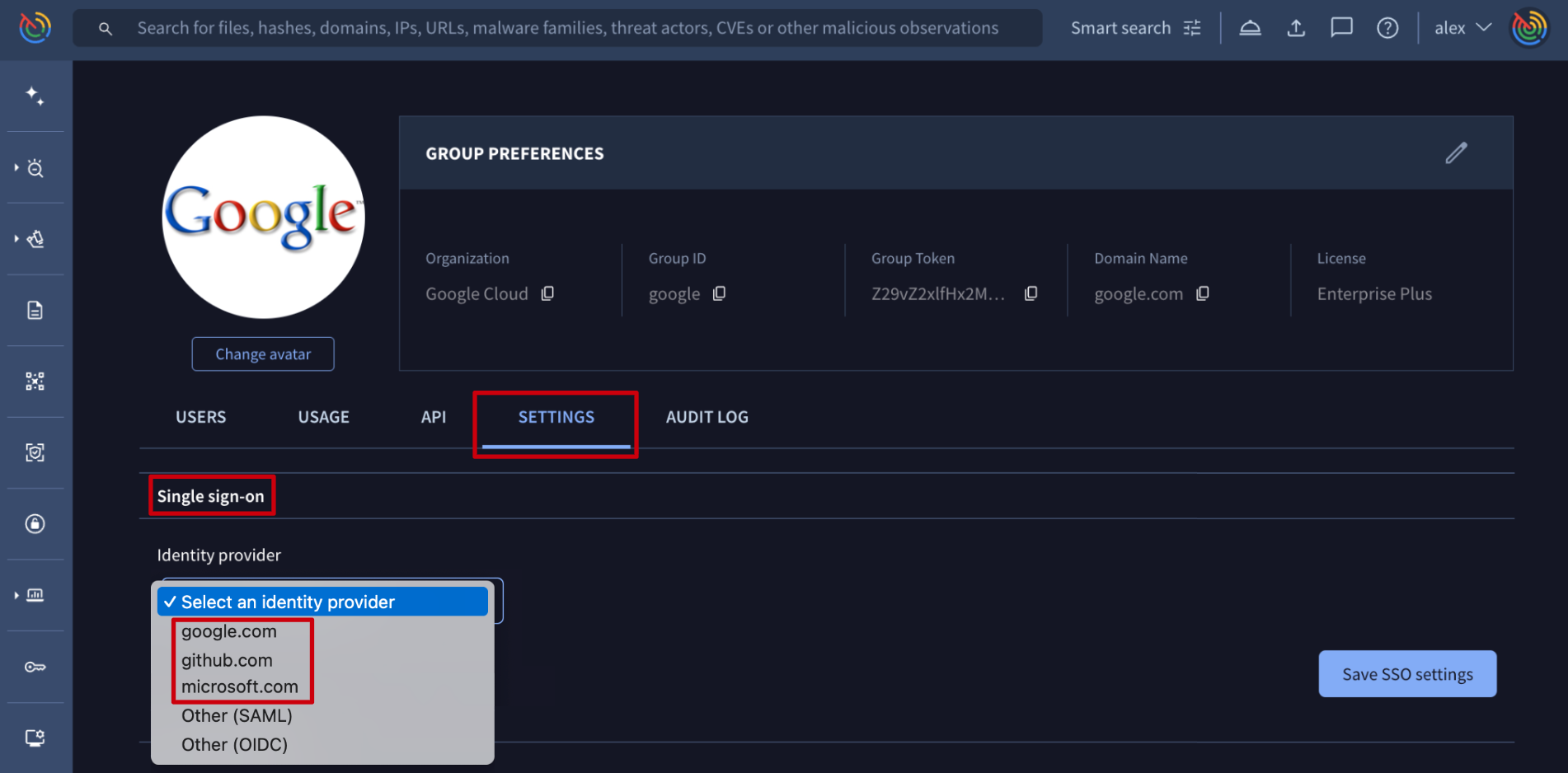The image size is (1568, 773).
Task: Click the upload icon in the top bar
Action: click(1296, 28)
